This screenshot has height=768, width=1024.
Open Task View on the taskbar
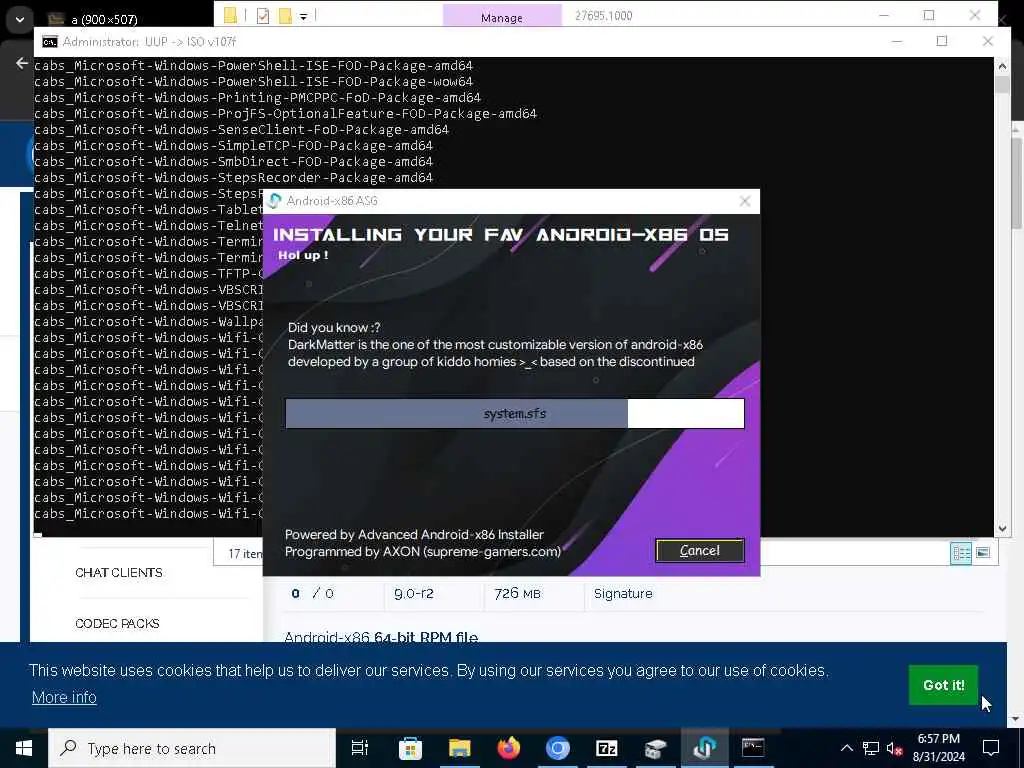point(360,748)
